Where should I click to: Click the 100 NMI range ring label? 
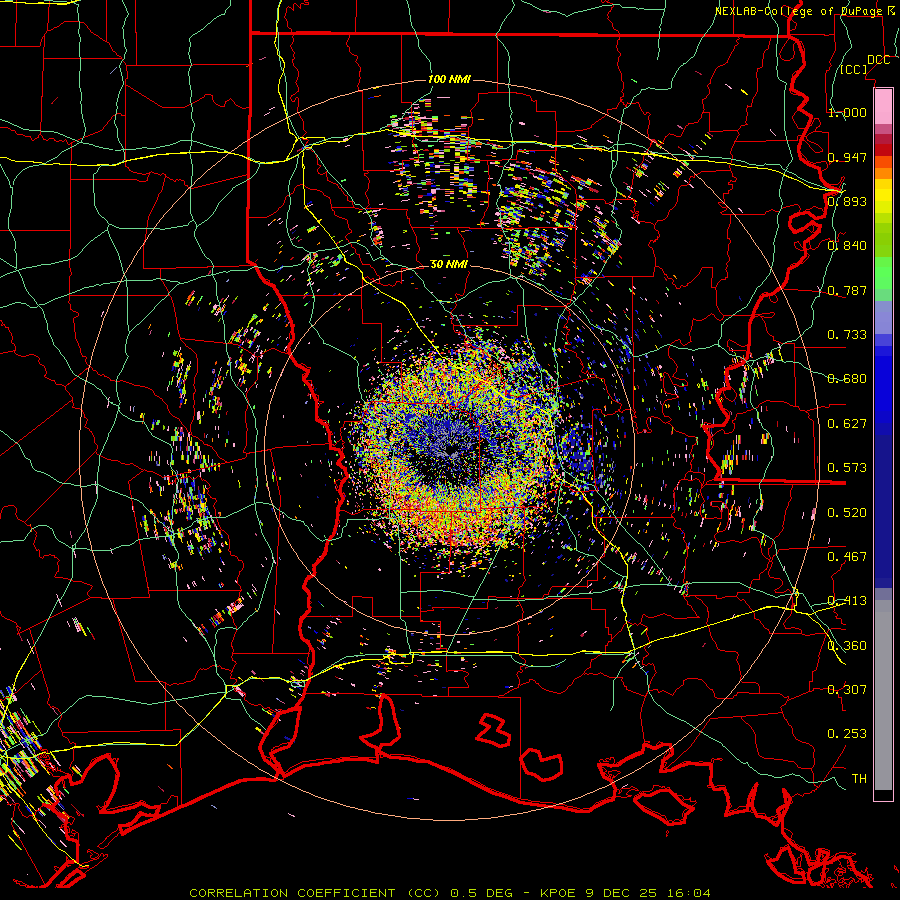(x=449, y=79)
